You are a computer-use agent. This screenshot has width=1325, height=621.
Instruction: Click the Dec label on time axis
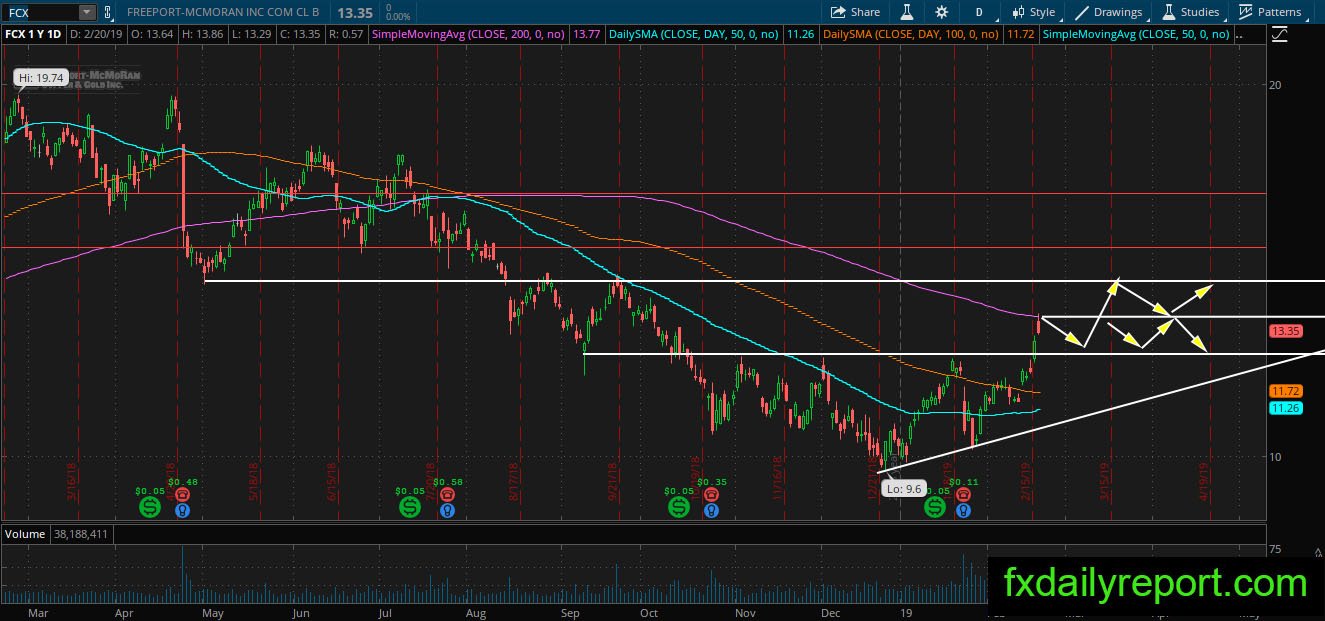pos(829,613)
